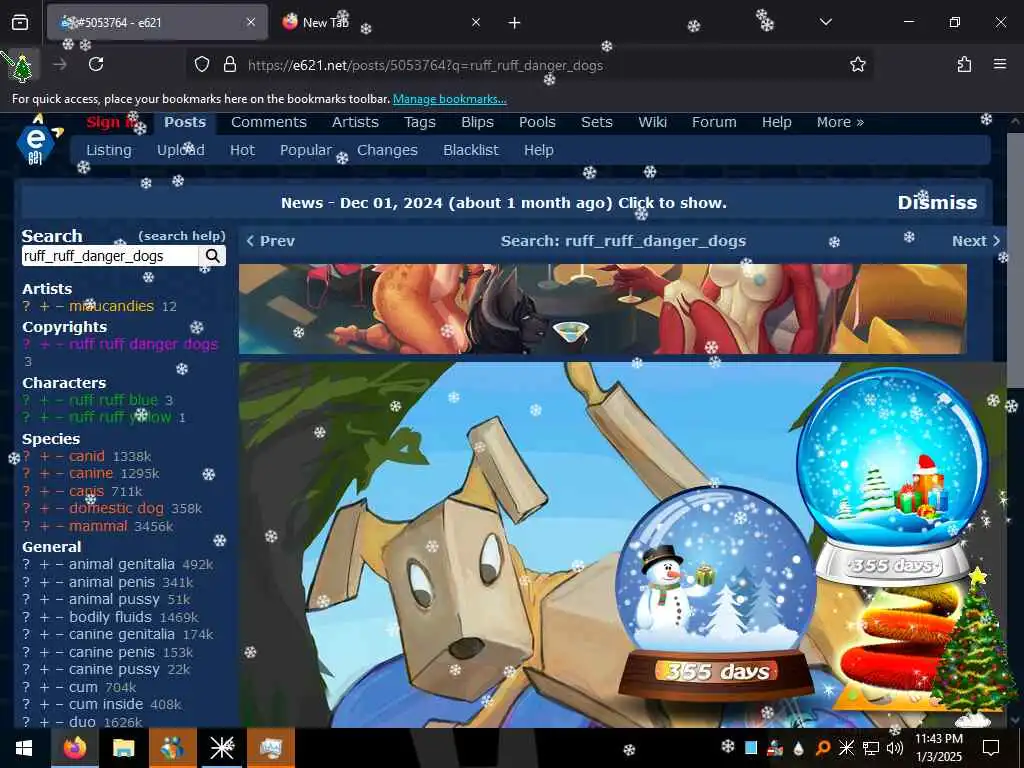Image resolution: width=1024 pixels, height=768 pixels.
Task: Close the #5053764 - e621 tab
Action: coord(251,22)
